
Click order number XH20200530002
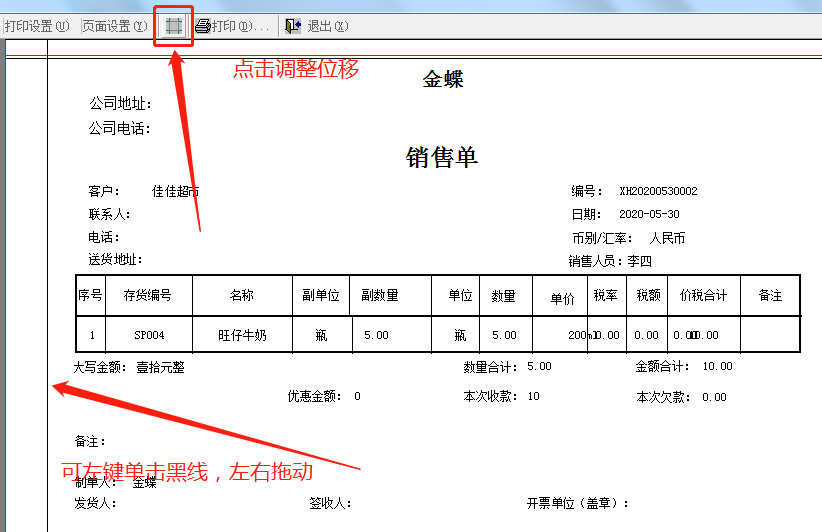(658, 191)
